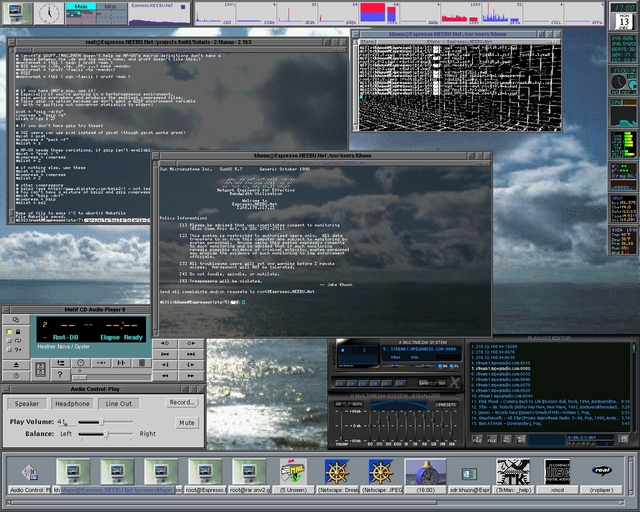Select the Pink Floyd playlist entry
The height and width of the screenshot is (512, 640).
pos(550,401)
